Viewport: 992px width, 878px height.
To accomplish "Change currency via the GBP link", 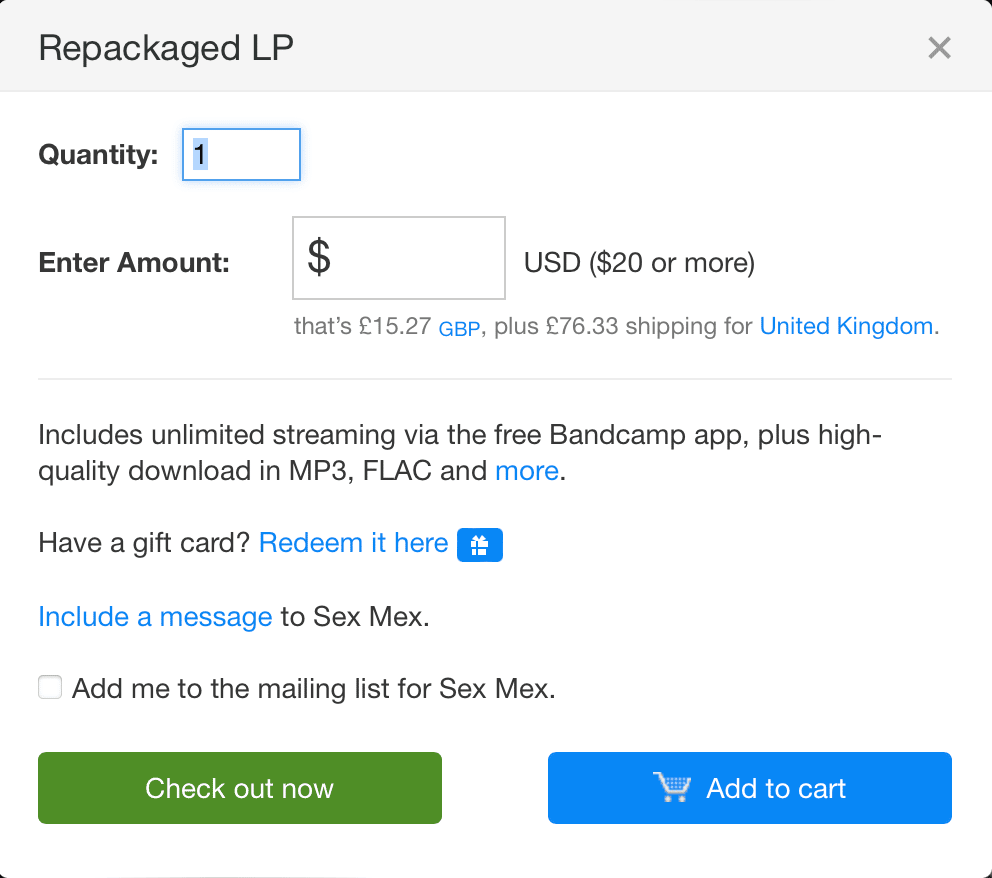I will point(459,329).
